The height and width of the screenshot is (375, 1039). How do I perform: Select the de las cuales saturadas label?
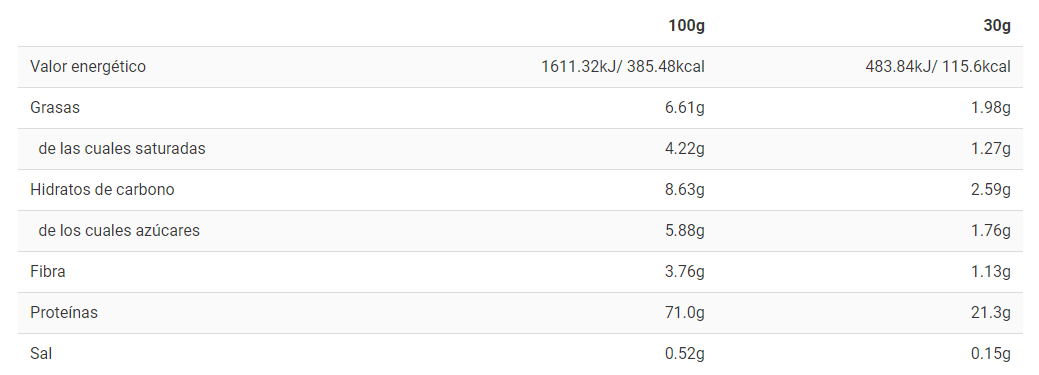point(122,149)
